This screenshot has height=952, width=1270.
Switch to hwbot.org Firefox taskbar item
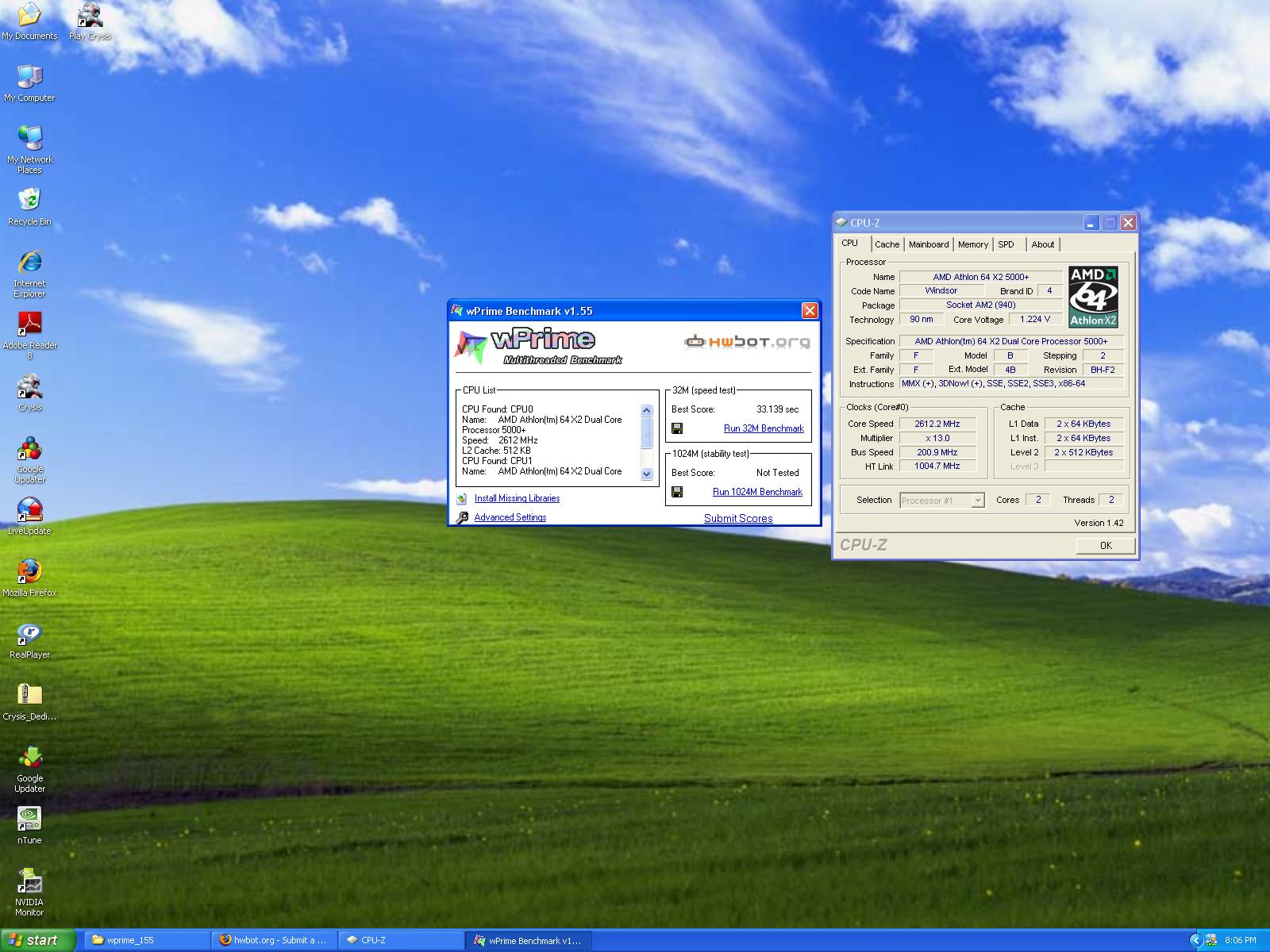[275, 940]
